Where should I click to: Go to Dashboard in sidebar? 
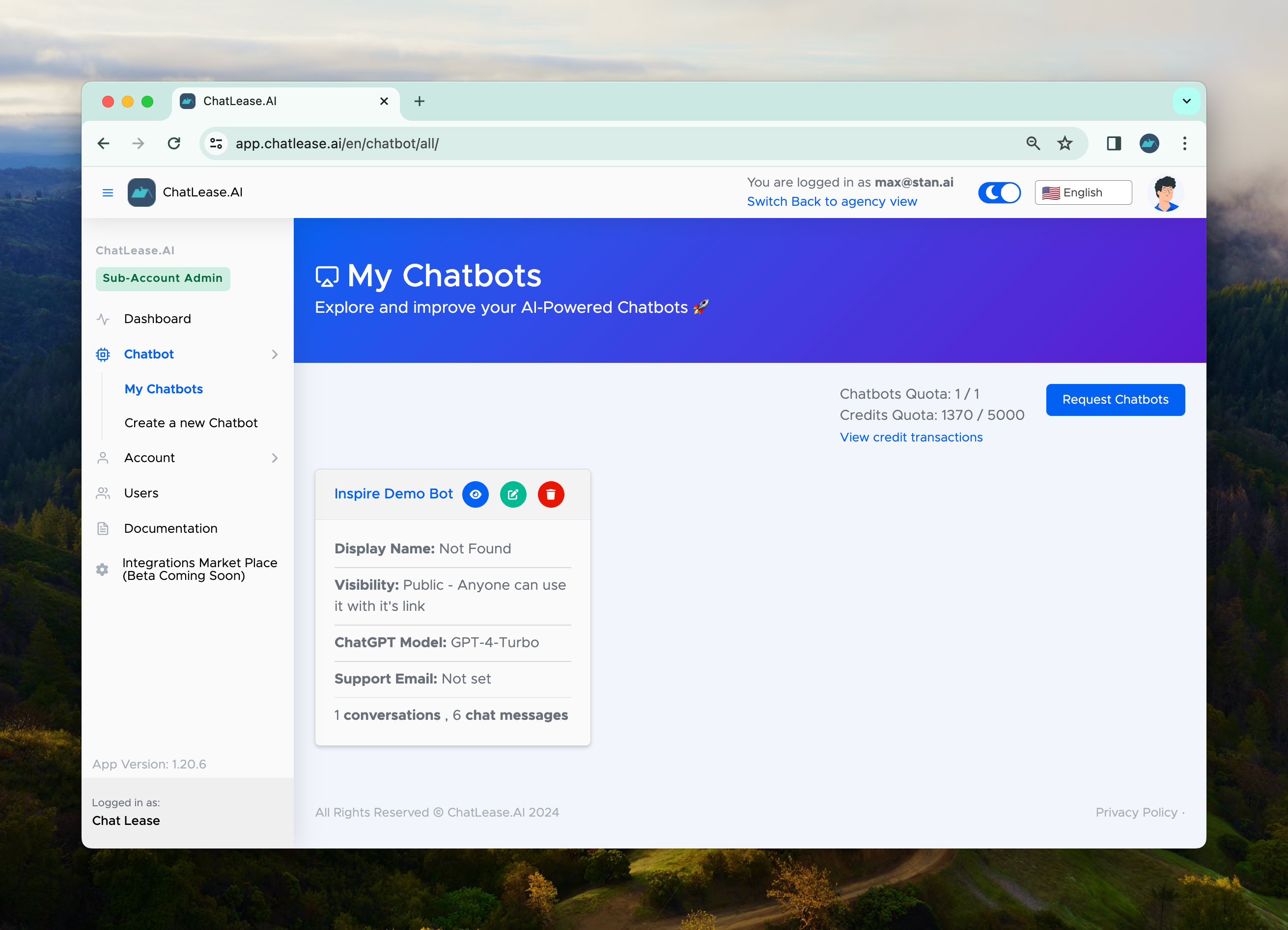pyautogui.click(x=157, y=319)
